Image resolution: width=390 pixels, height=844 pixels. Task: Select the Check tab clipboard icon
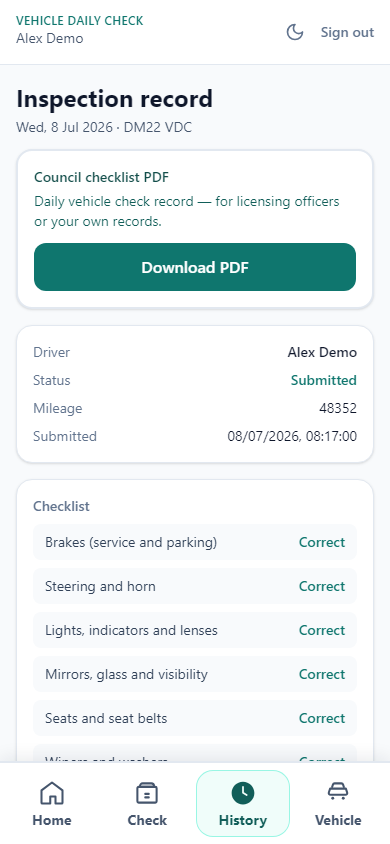[x=147, y=792]
